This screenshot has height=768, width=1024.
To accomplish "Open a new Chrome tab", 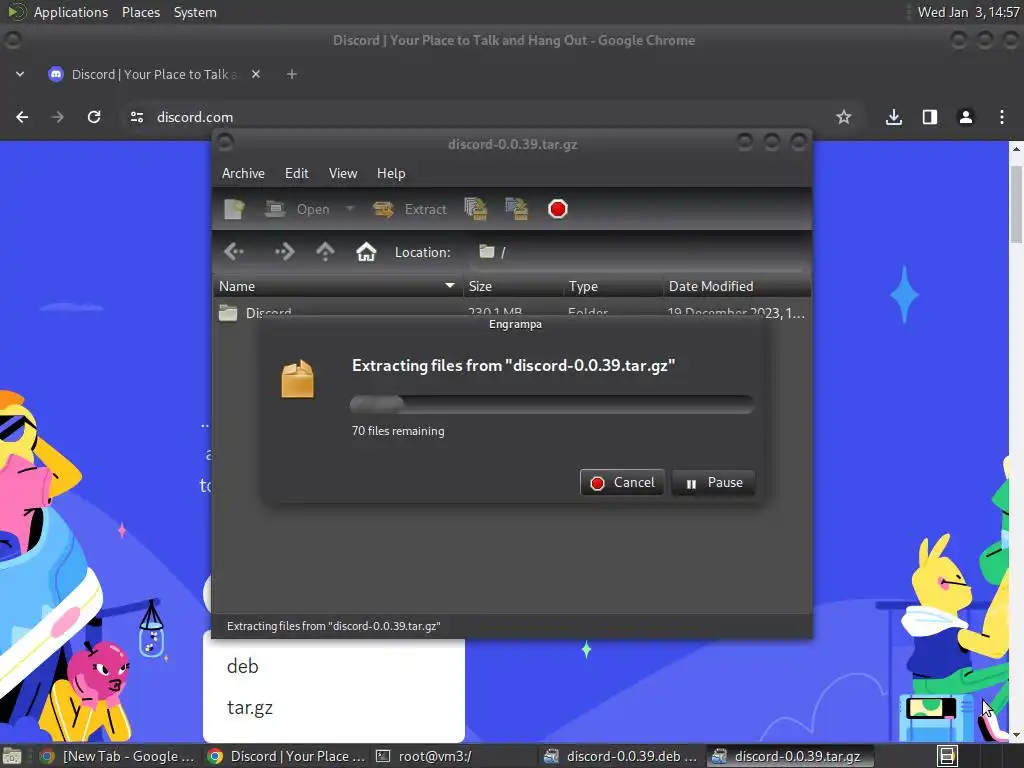I will tap(292, 74).
